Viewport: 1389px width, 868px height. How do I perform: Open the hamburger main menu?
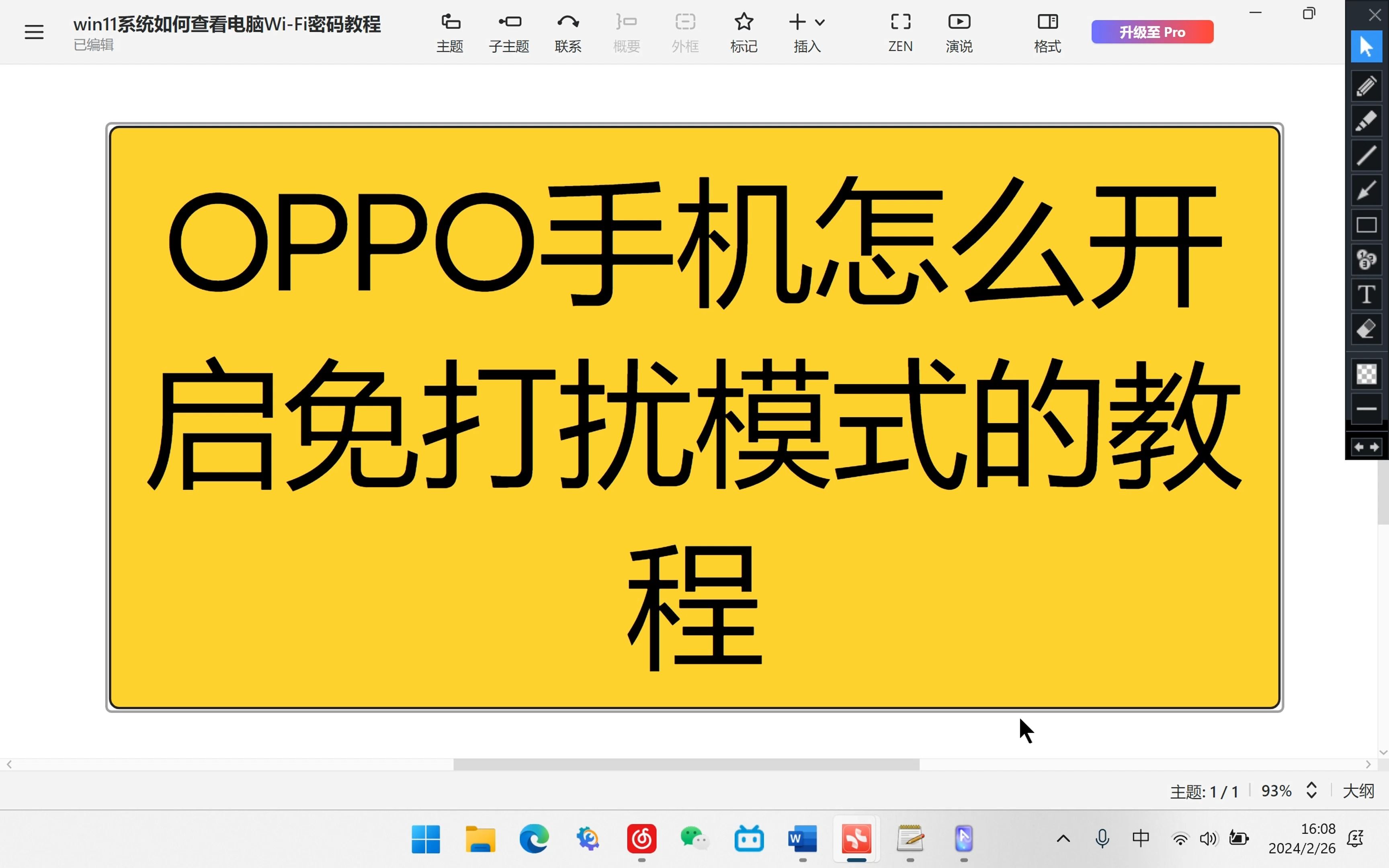click(x=34, y=32)
